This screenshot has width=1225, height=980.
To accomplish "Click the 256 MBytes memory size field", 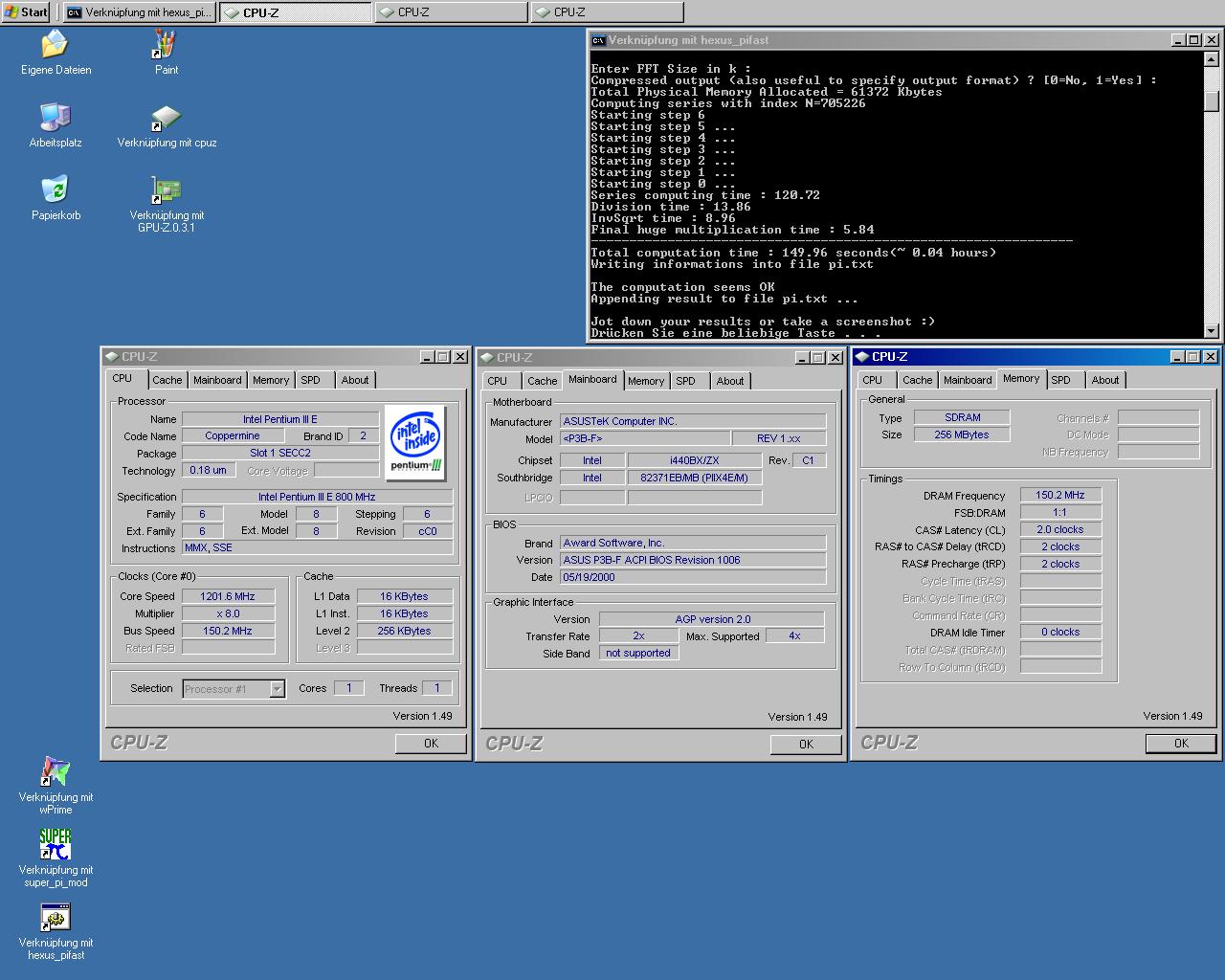I will (962, 434).
